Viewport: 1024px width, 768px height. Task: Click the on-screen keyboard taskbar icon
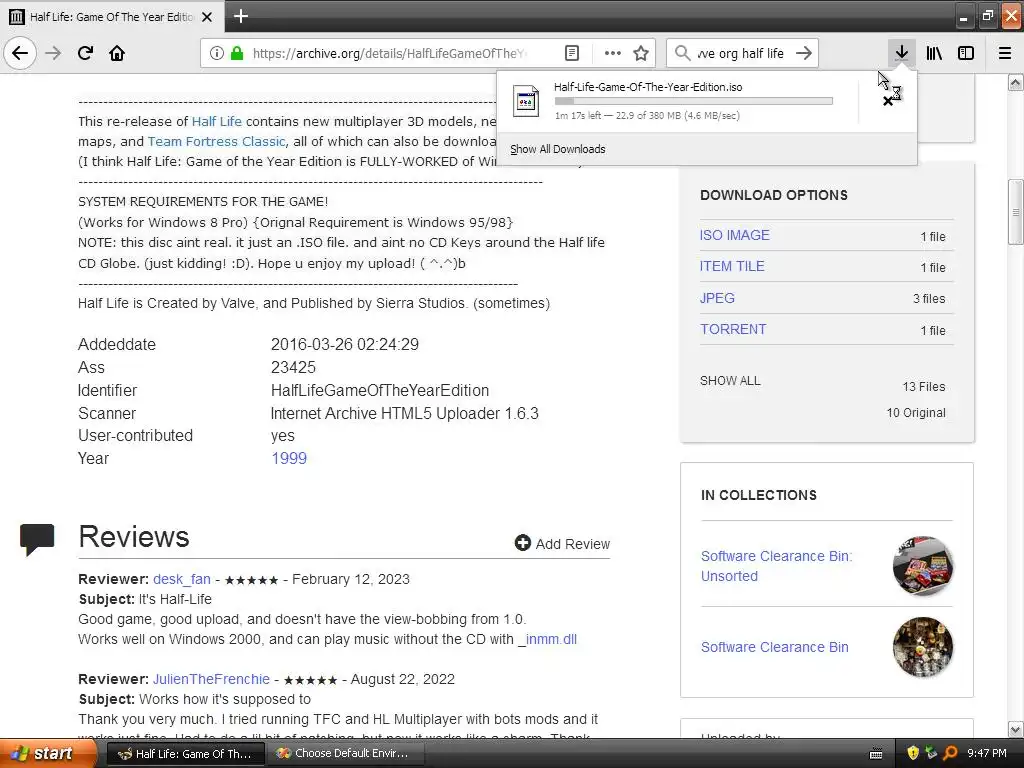tap(876, 754)
